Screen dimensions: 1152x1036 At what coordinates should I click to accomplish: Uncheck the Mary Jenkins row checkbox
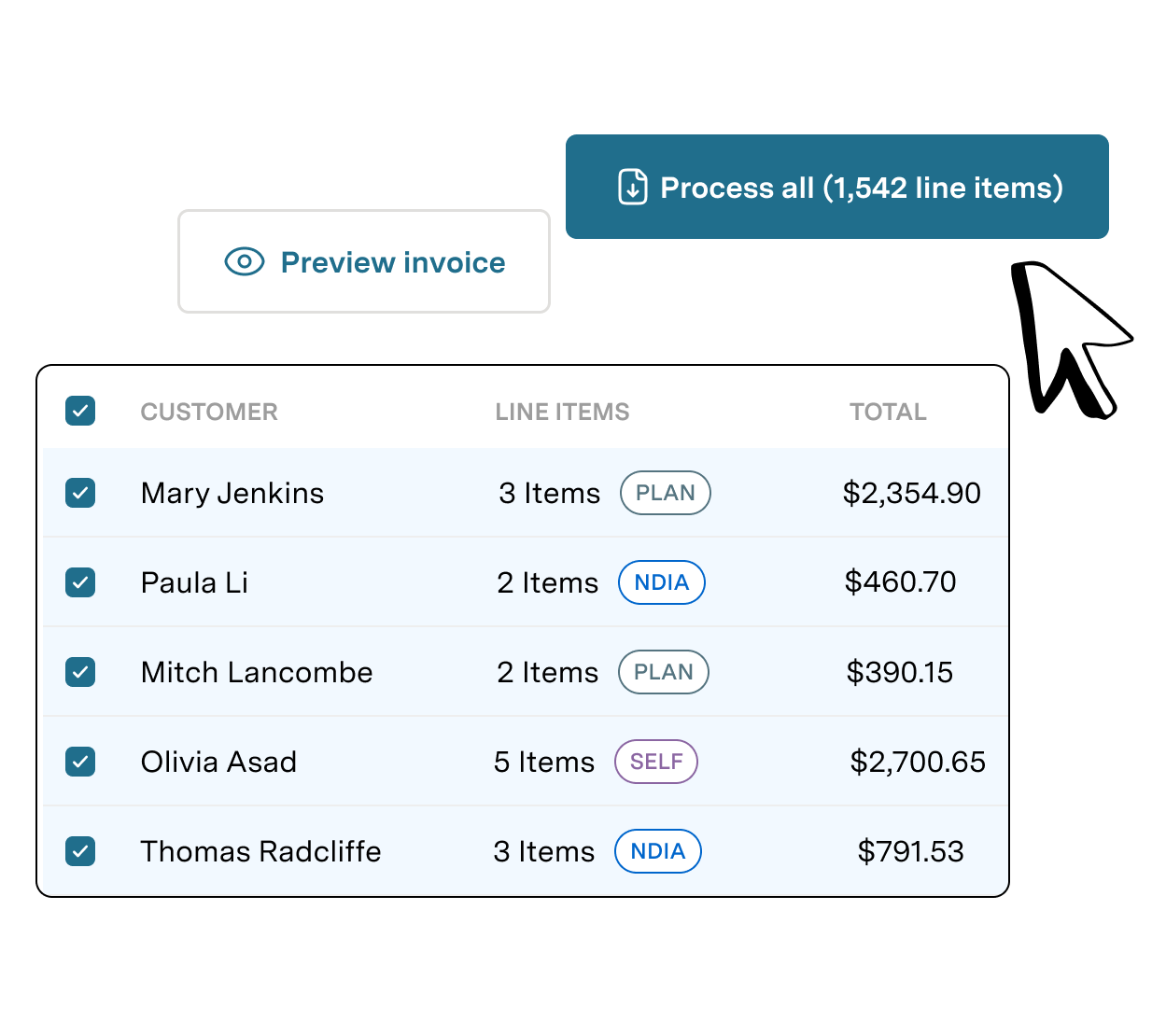click(x=80, y=493)
